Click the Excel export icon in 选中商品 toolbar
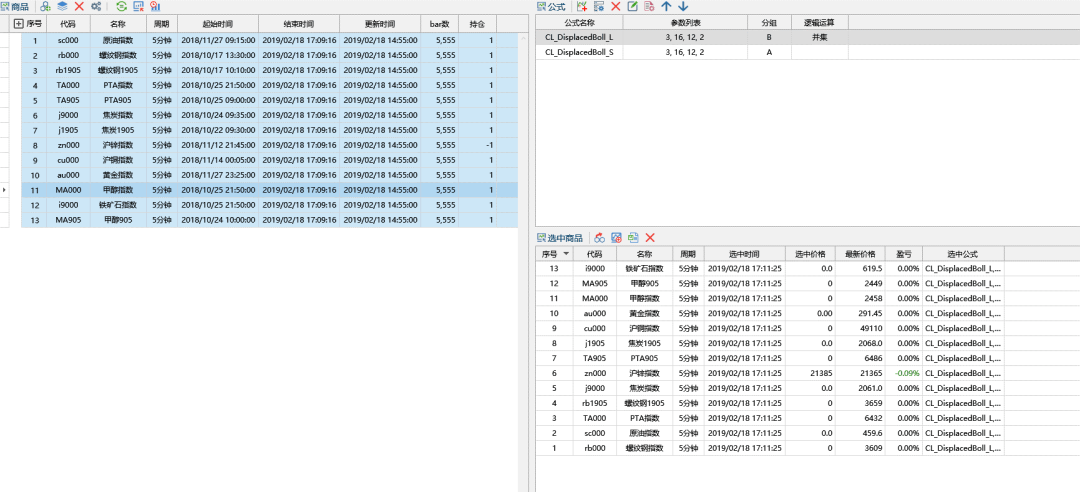The width and height of the screenshot is (1080, 492). click(633, 238)
